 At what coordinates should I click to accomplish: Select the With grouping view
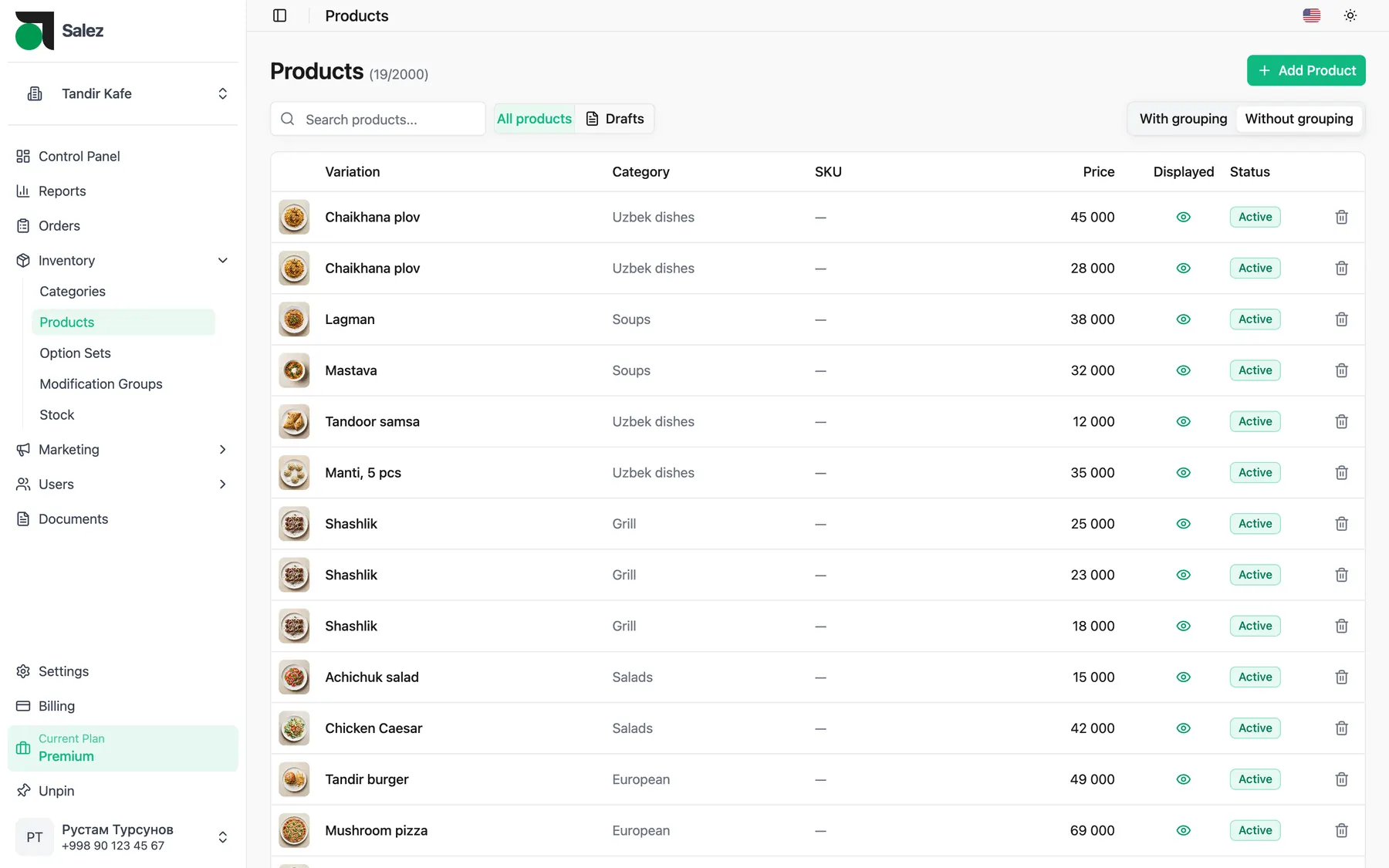tap(1183, 119)
